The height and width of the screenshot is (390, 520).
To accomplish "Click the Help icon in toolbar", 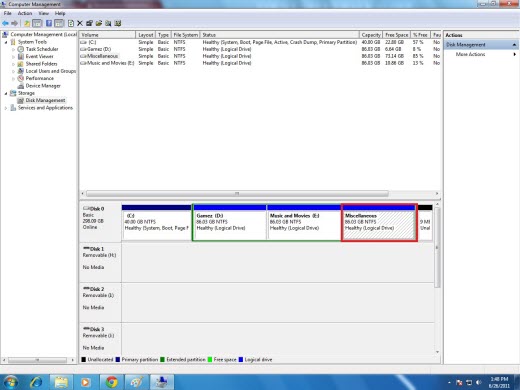I will [49, 23].
